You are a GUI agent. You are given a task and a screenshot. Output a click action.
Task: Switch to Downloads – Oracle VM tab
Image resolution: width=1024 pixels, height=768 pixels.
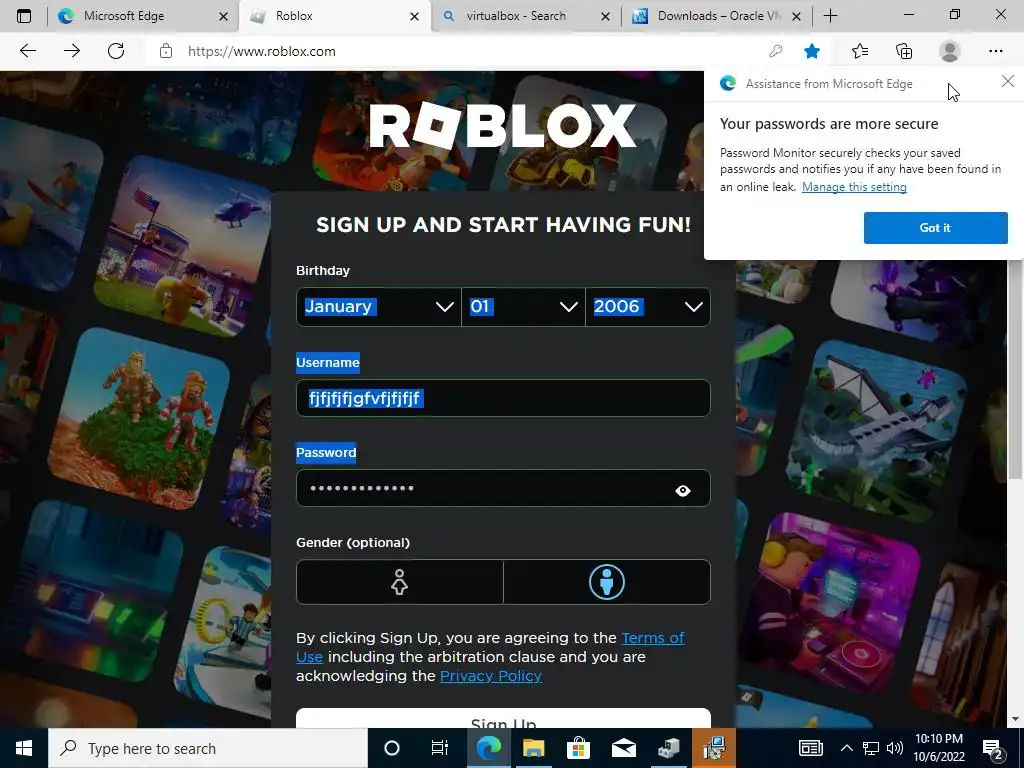[x=715, y=16]
